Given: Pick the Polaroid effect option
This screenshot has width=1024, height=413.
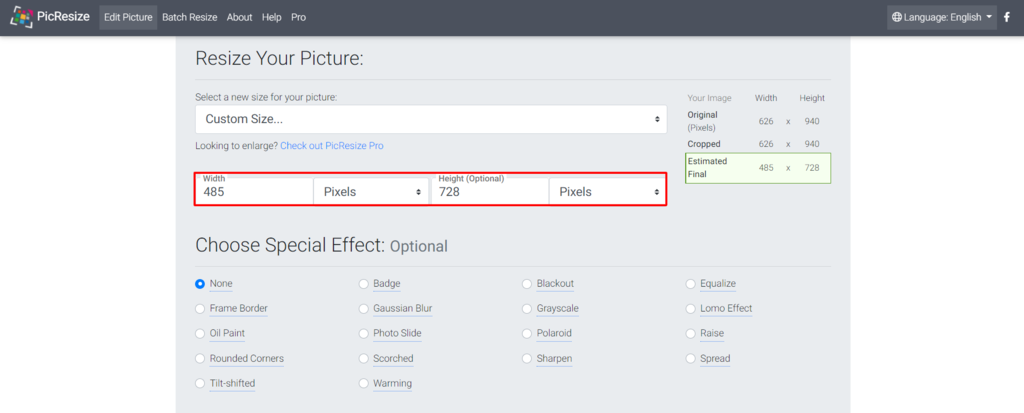Looking at the screenshot, I should point(528,333).
